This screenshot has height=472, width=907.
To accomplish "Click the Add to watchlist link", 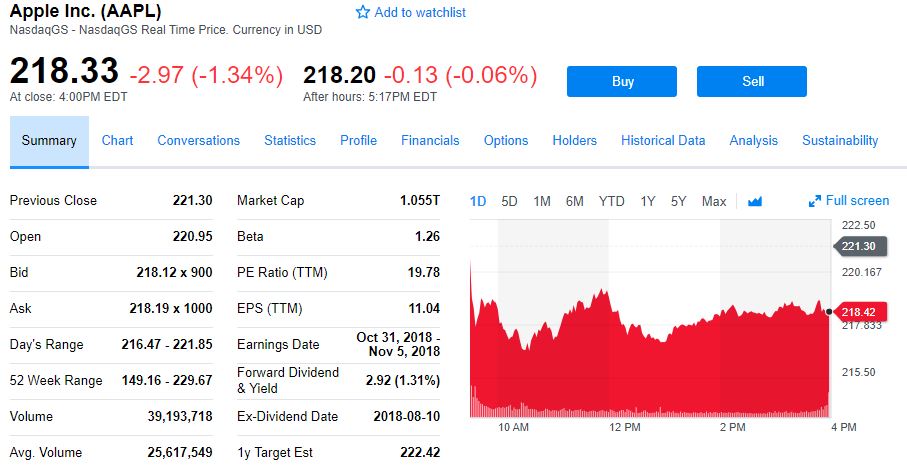I will [x=419, y=13].
